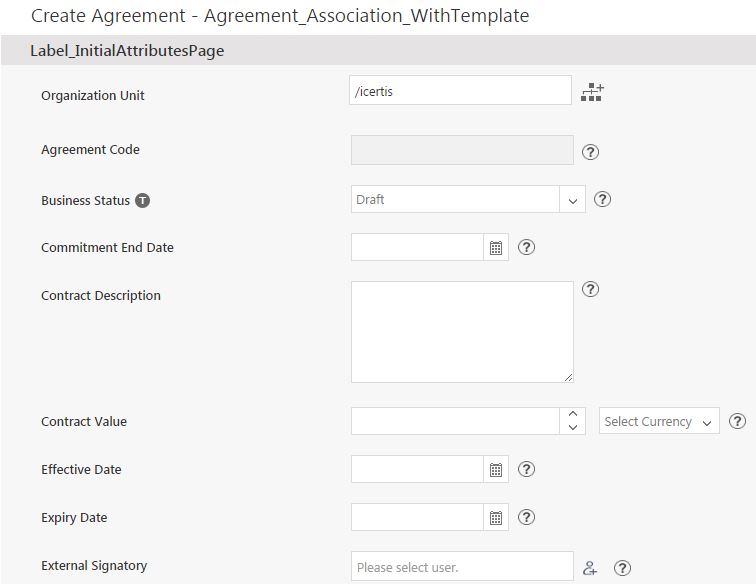Viewport: 756px width, 584px height.
Task: Click the T badge next to Business Status
Action: tap(143, 200)
